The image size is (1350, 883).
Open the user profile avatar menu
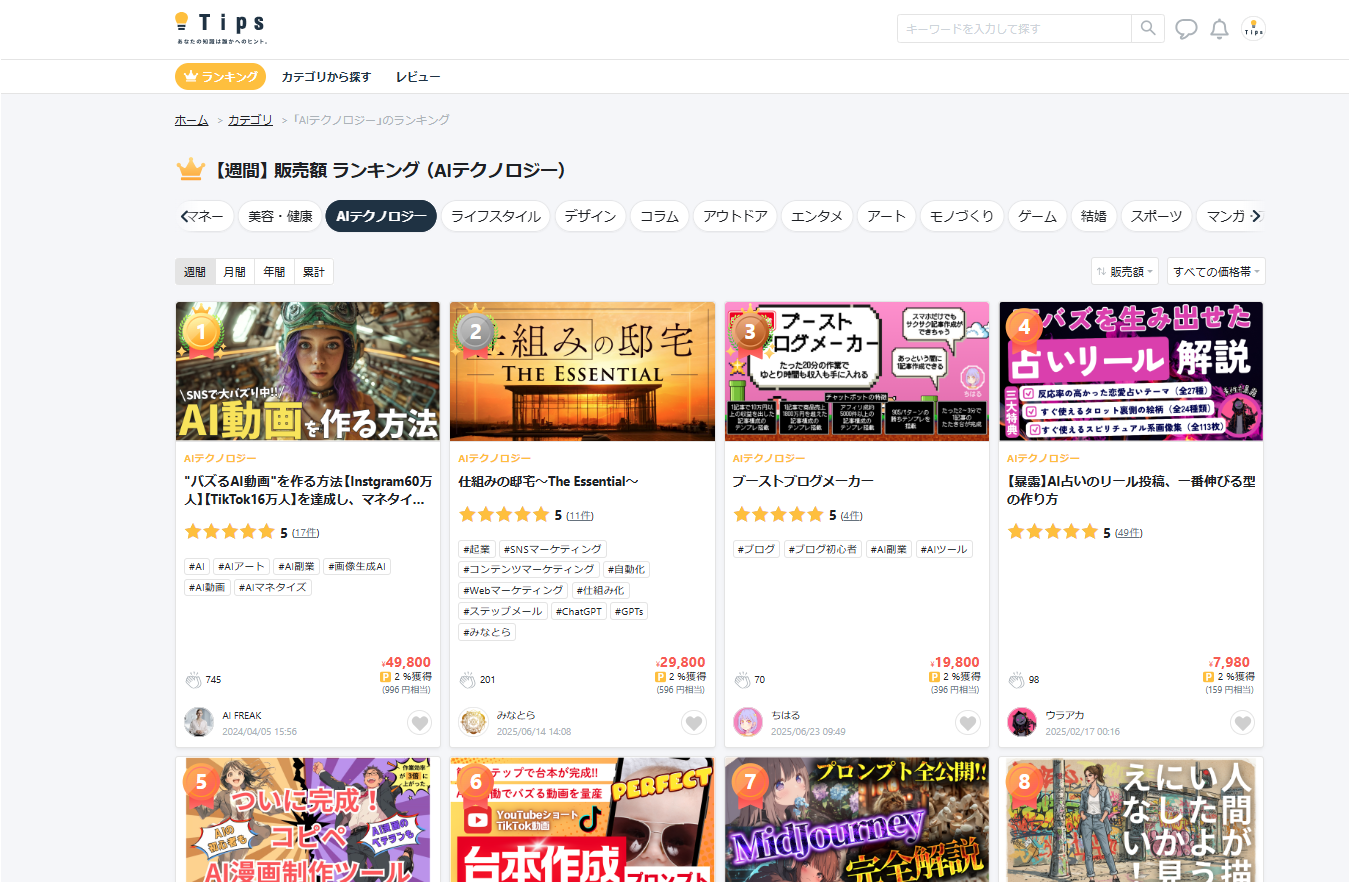[x=1253, y=29]
